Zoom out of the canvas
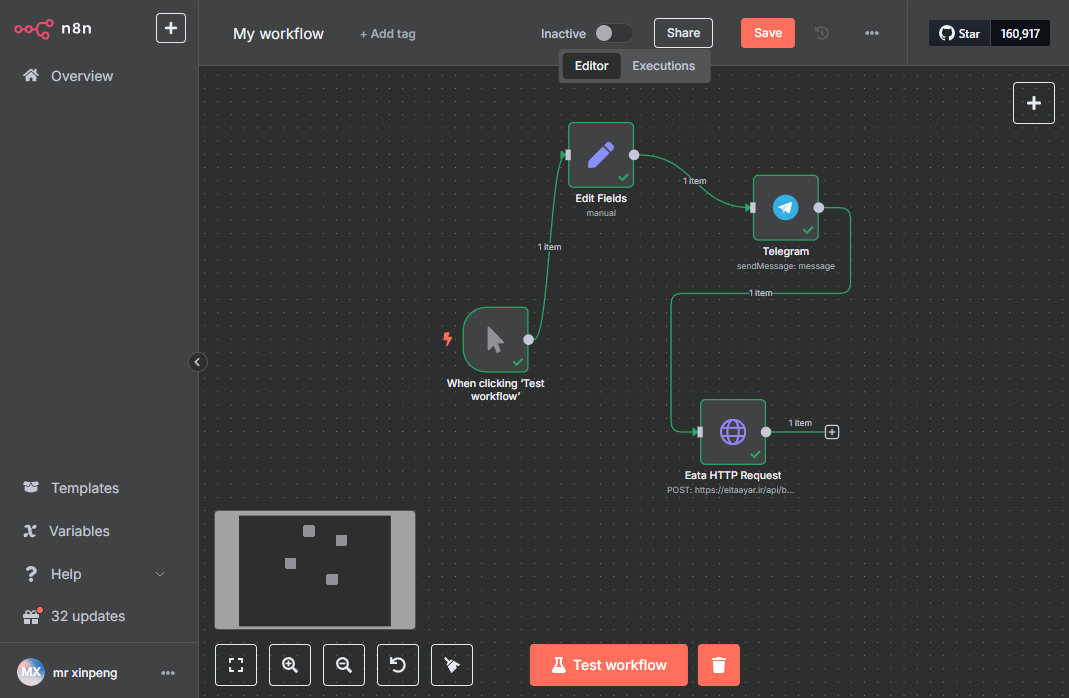The width and height of the screenshot is (1069, 698). coord(344,665)
